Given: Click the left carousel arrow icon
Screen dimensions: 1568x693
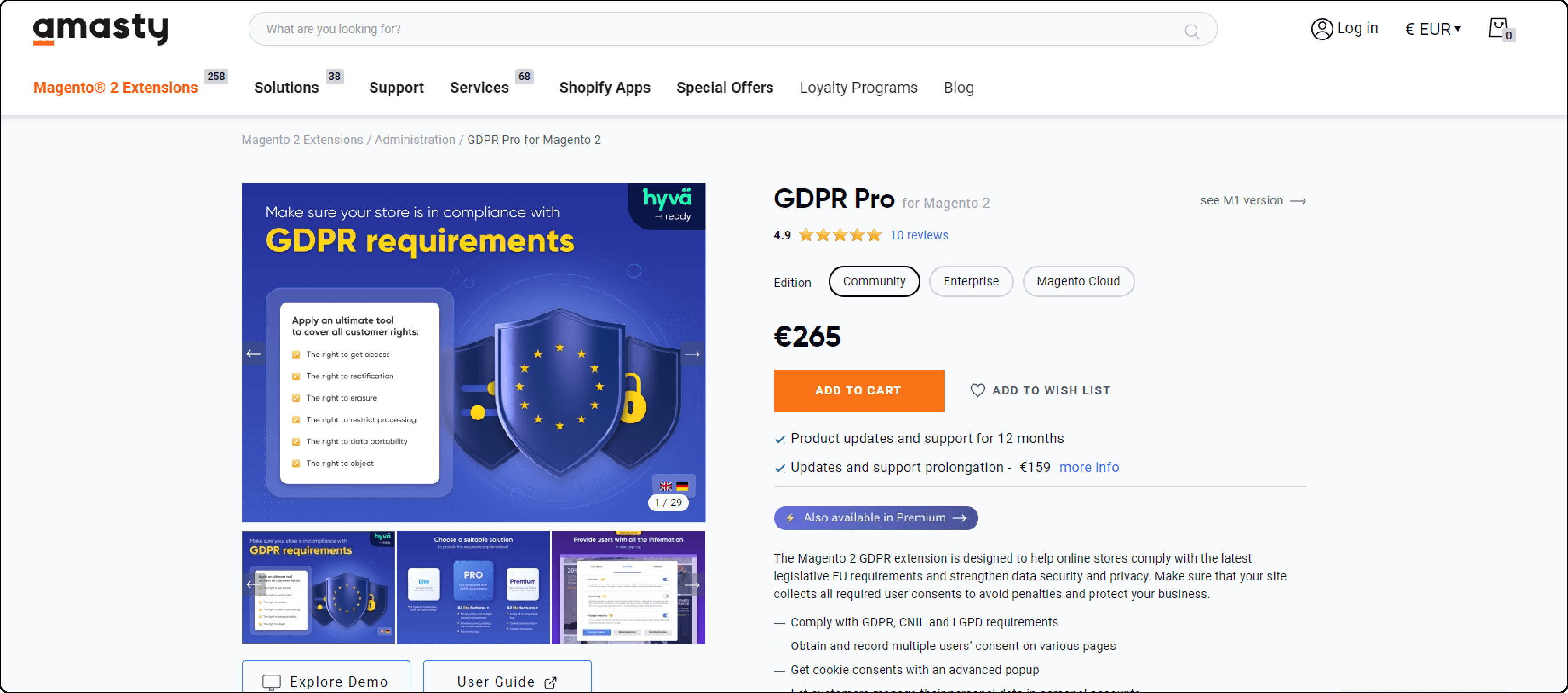Looking at the screenshot, I should click(x=253, y=353).
